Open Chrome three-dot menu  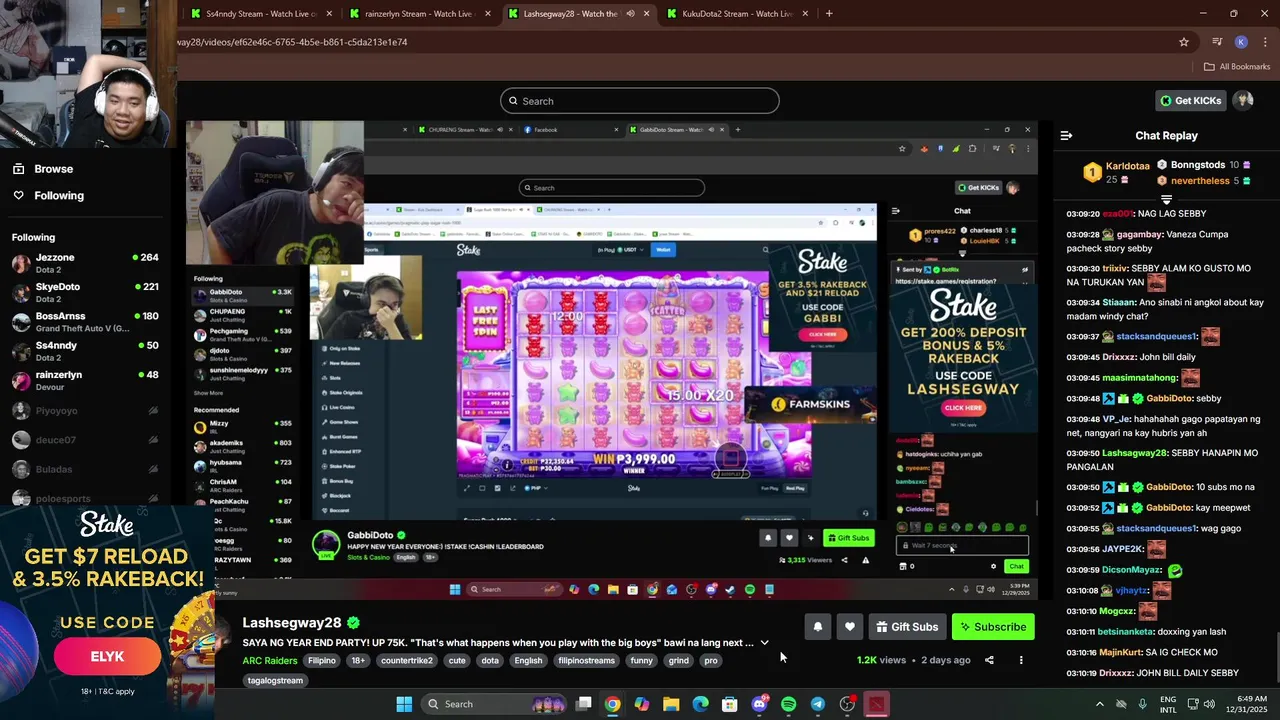1265,42
